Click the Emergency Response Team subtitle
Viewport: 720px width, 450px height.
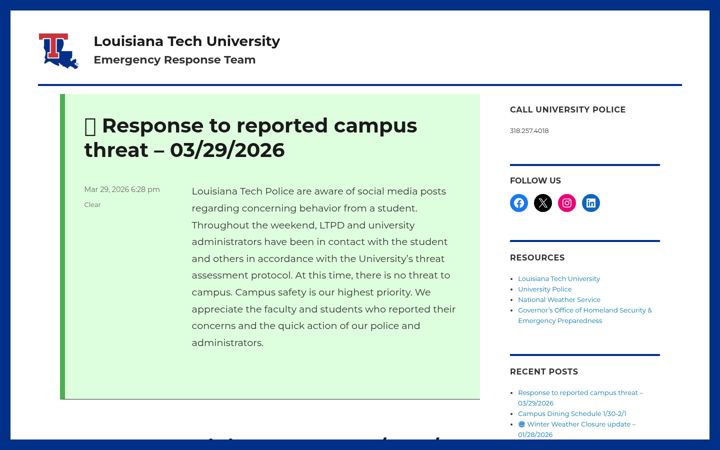[174, 60]
